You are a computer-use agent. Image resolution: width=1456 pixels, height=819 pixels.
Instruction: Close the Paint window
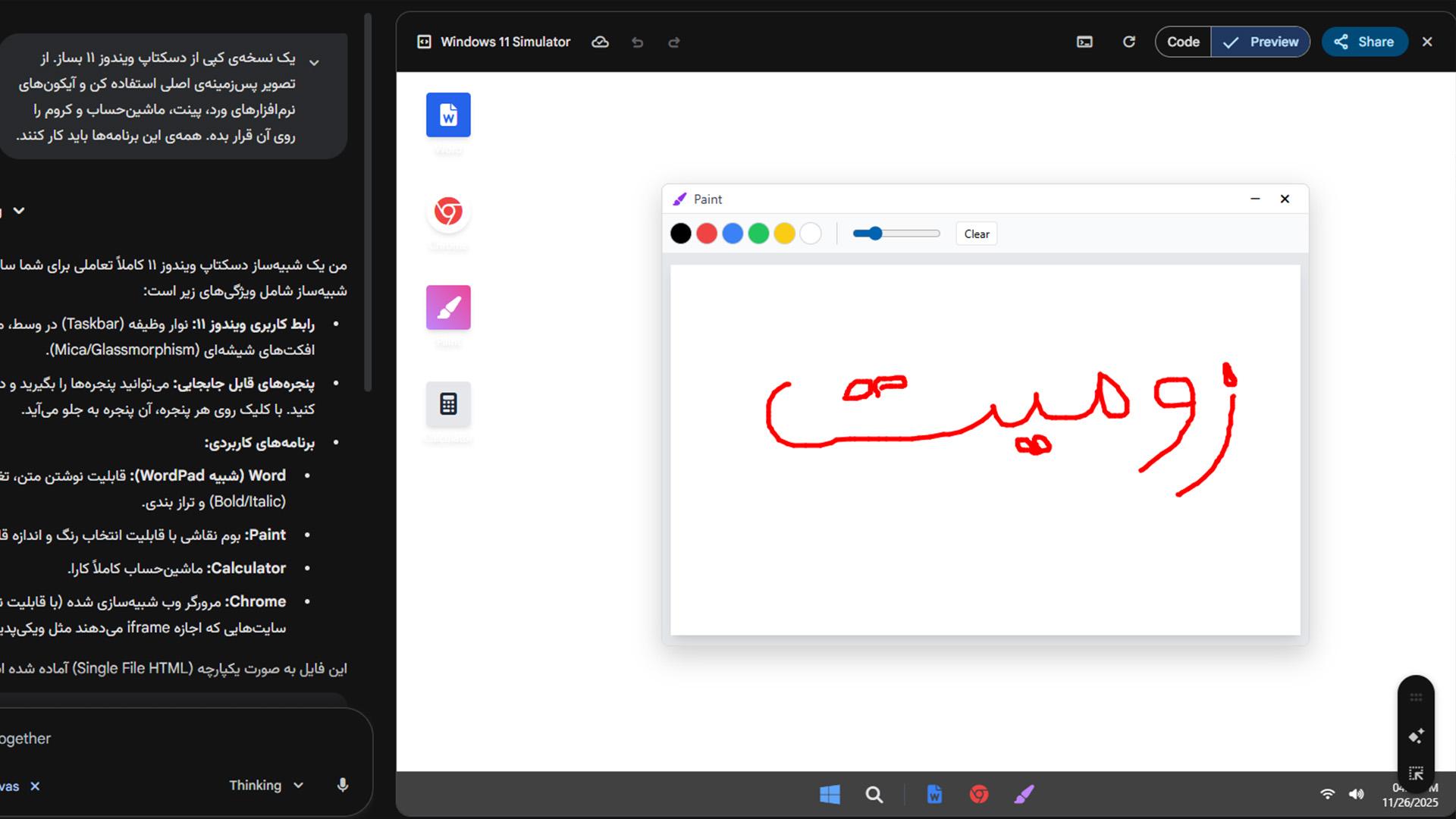coord(1285,199)
